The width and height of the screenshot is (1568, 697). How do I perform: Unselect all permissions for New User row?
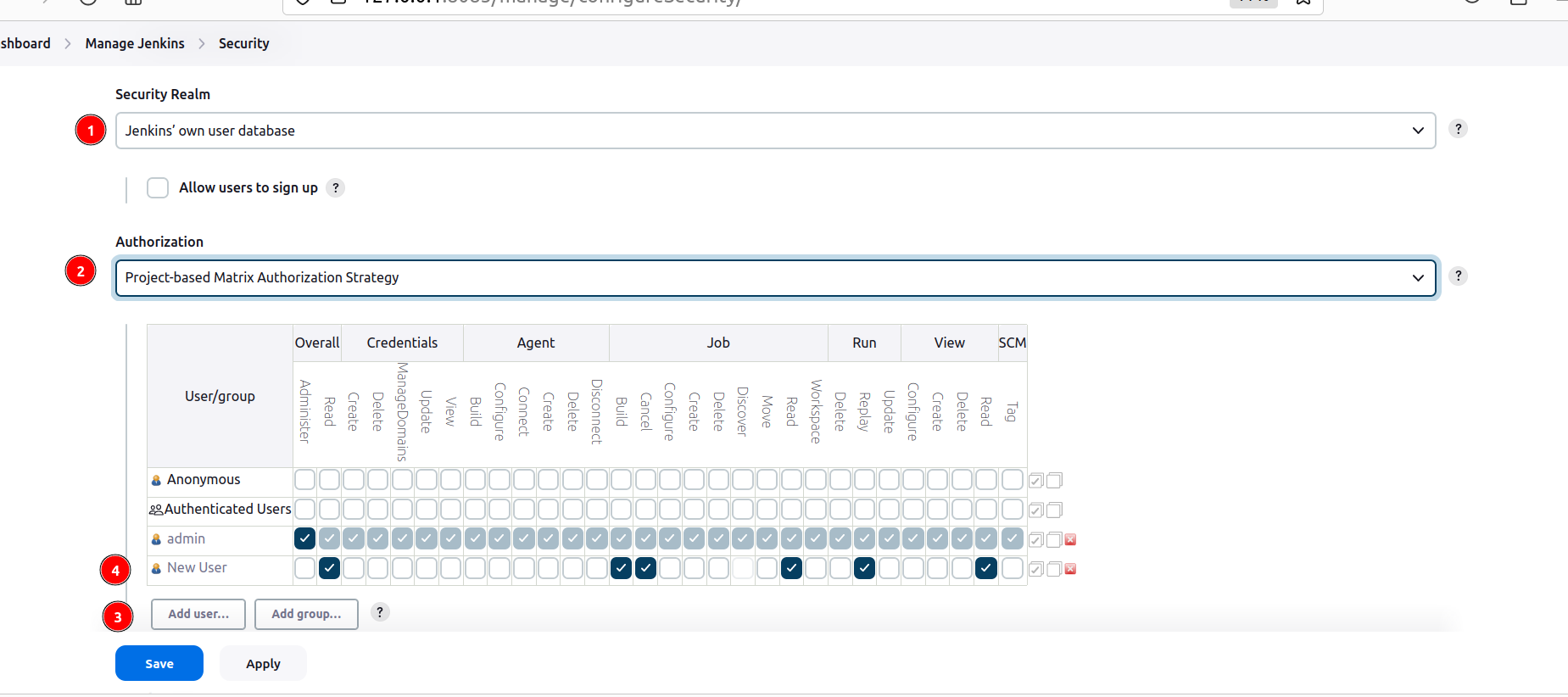click(x=1054, y=569)
